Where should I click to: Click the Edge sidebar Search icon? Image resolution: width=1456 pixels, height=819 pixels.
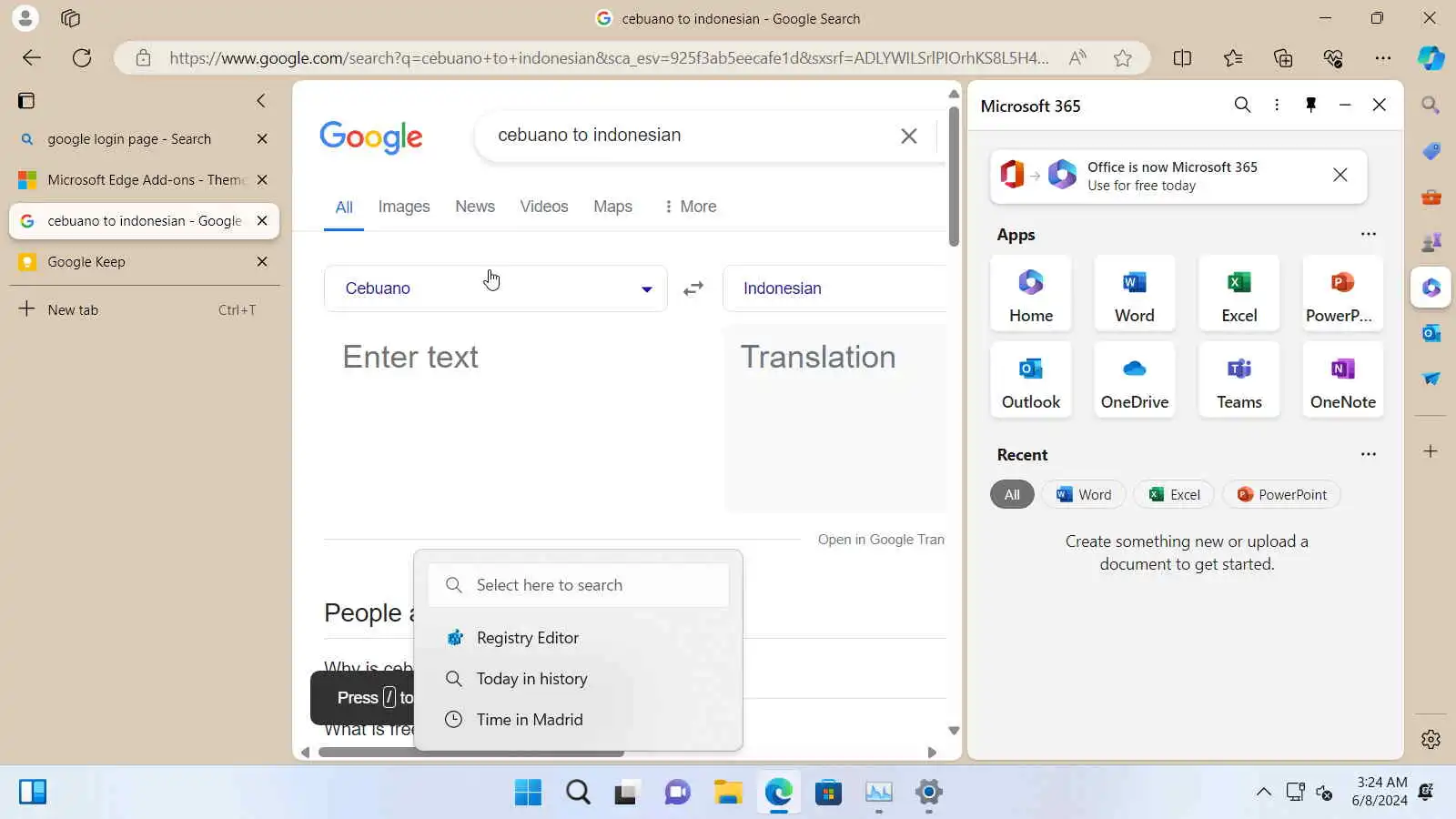coord(1431,106)
